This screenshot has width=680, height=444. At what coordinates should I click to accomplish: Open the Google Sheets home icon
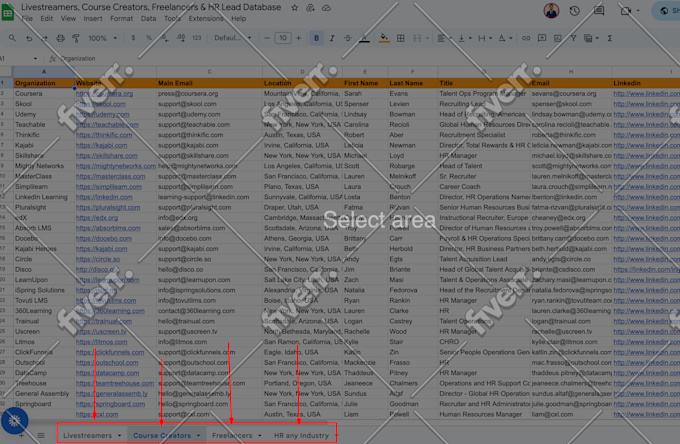(x=8, y=12)
